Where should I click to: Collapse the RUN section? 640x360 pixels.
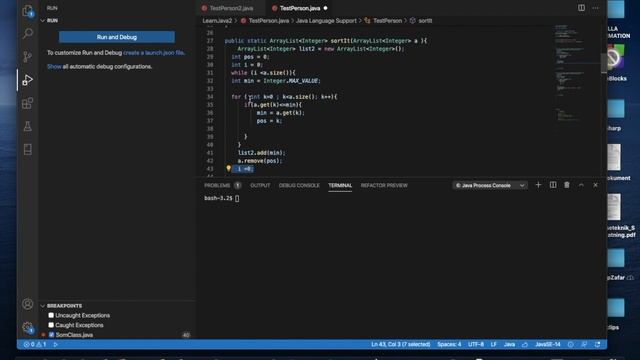point(42,20)
